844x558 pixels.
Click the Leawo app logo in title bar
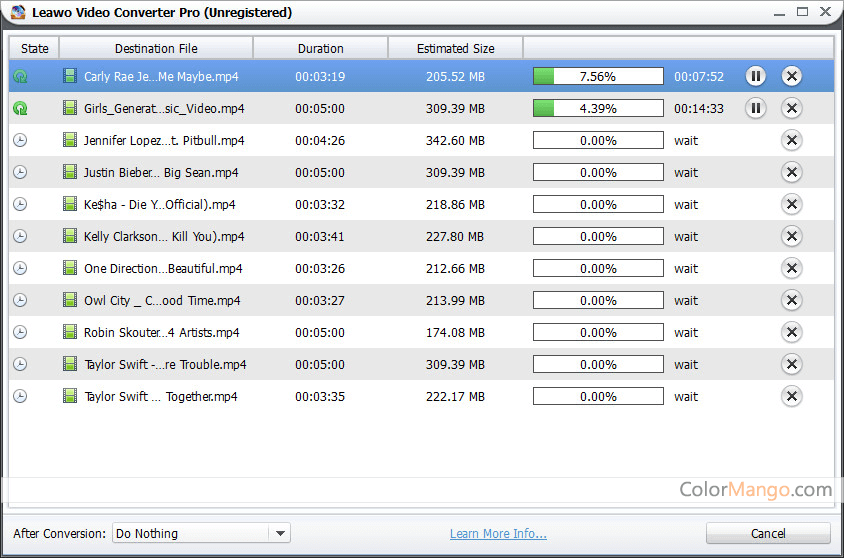(x=18, y=12)
